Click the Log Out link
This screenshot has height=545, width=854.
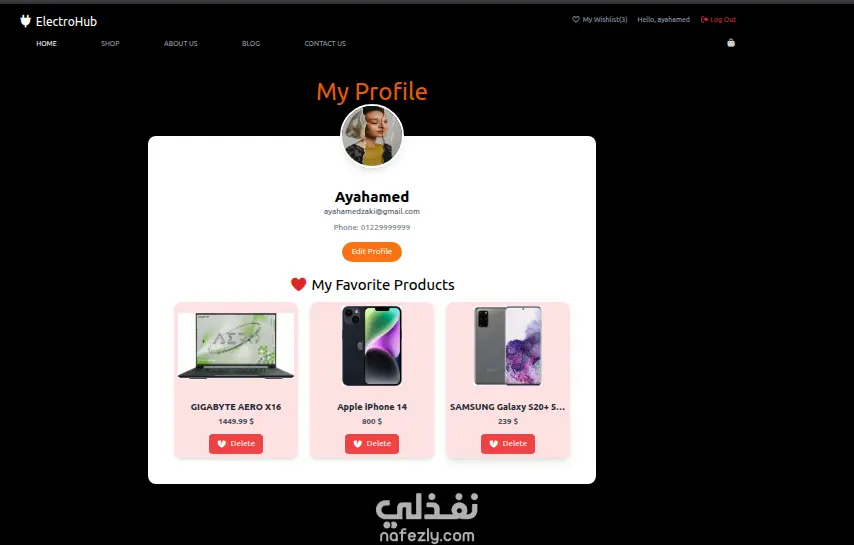pos(718,19)
